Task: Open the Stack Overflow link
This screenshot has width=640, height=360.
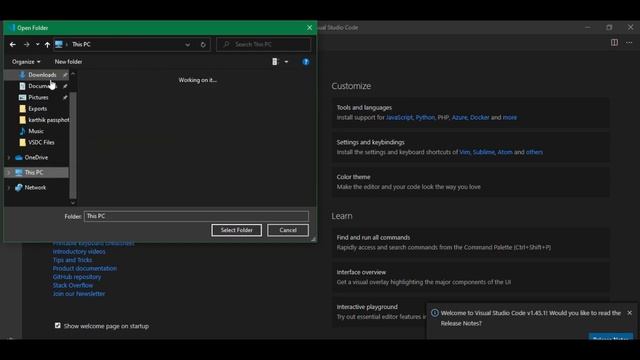Action: [73, 285]
